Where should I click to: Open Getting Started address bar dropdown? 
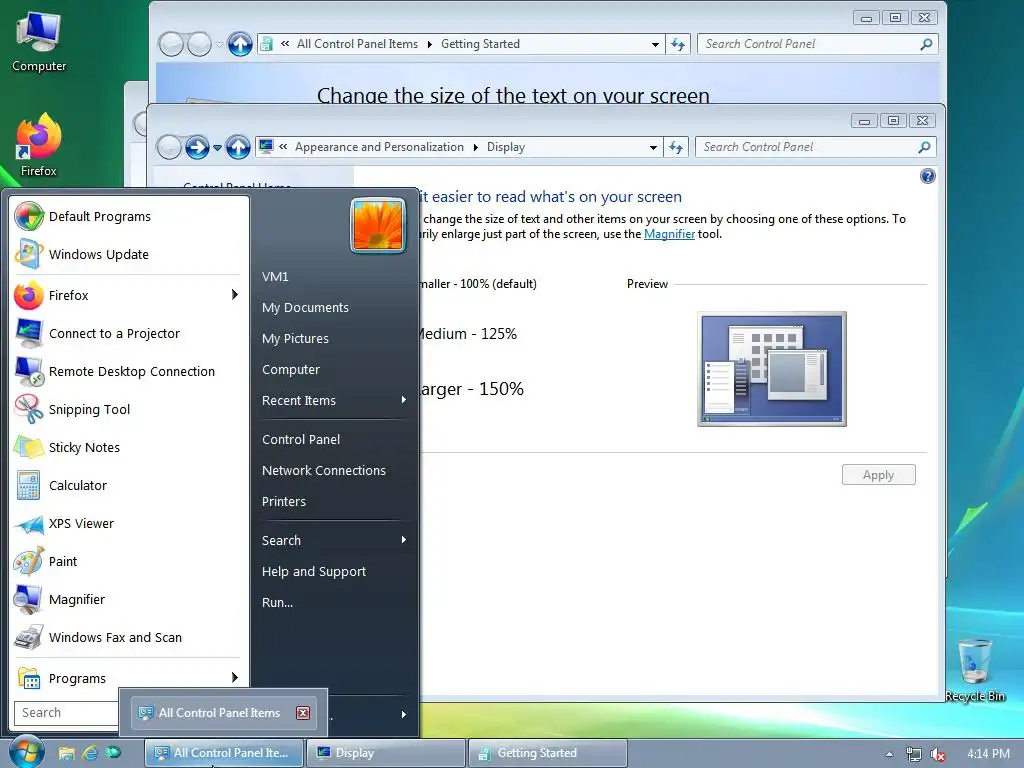(x=655, y=44)
